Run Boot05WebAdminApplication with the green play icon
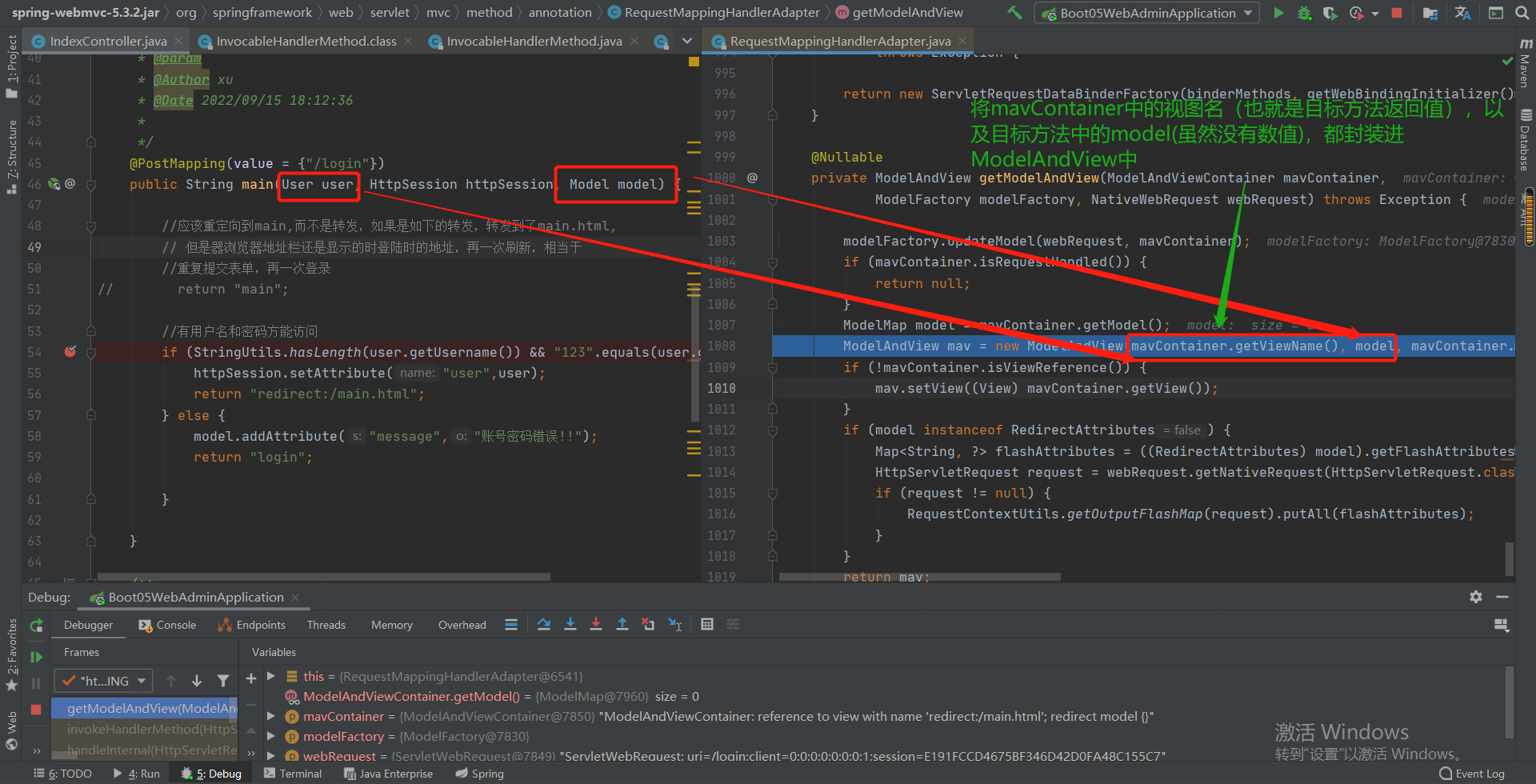The image size is (1536, 784). [x=1278, y=13]
